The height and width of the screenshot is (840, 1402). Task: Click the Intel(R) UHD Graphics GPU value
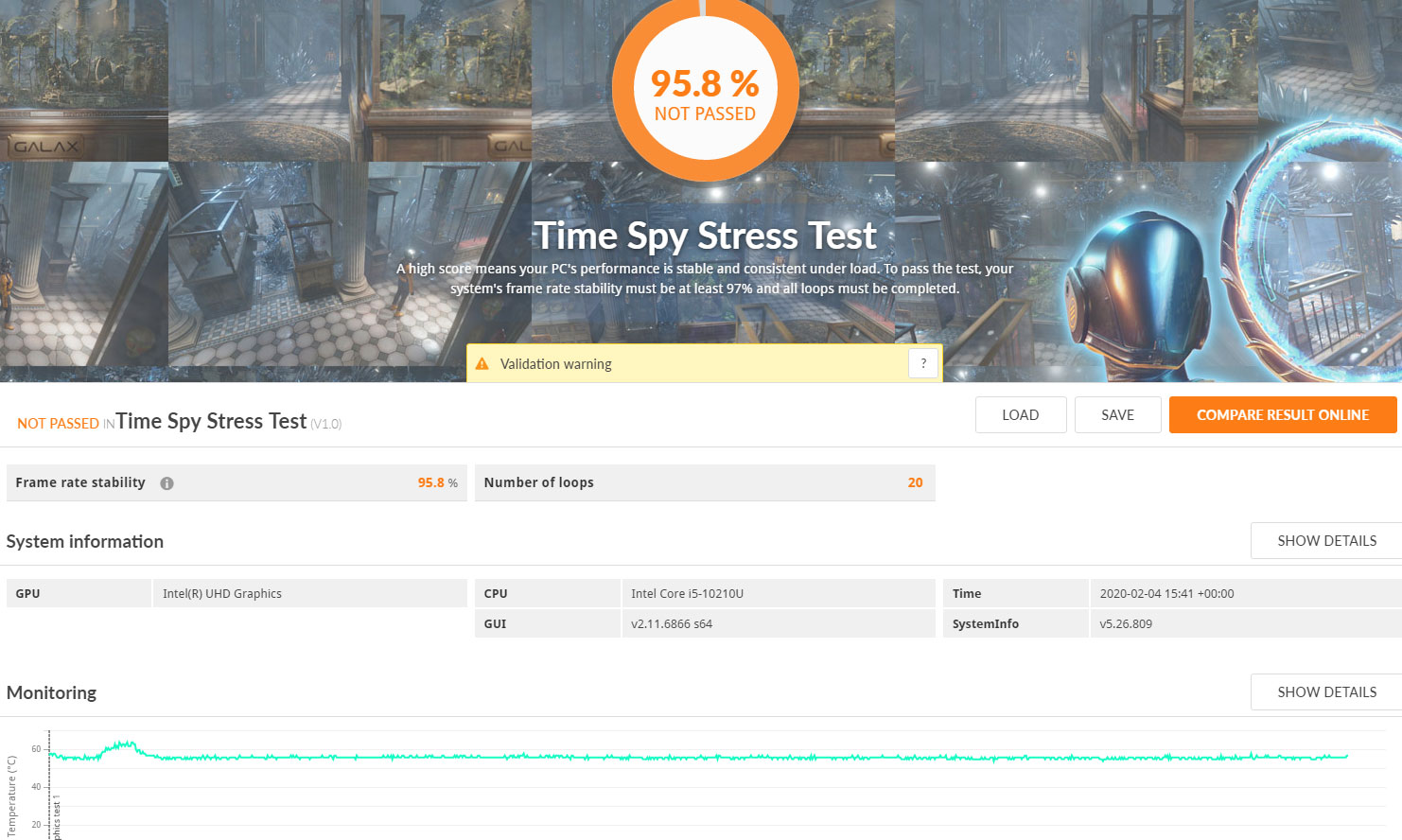click(x=222, y=594)
